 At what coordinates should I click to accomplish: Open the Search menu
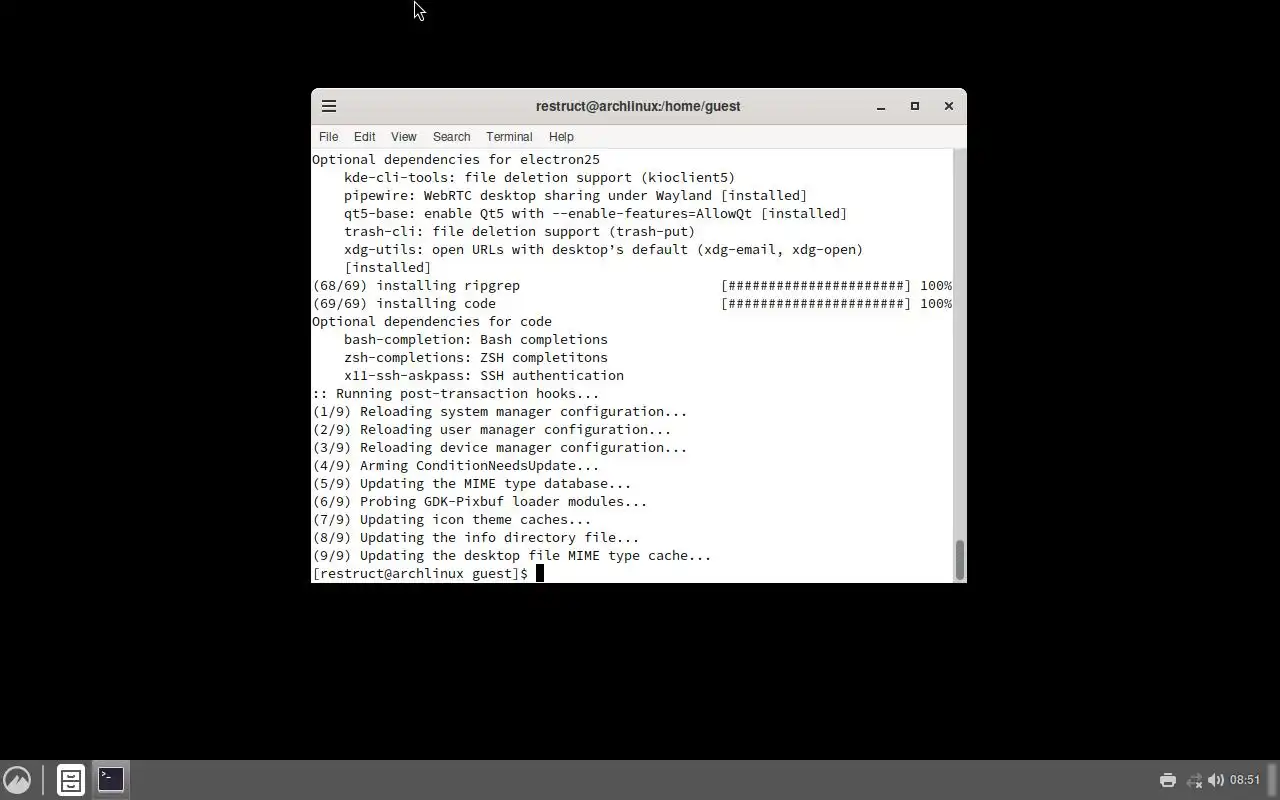coord(451,137)
